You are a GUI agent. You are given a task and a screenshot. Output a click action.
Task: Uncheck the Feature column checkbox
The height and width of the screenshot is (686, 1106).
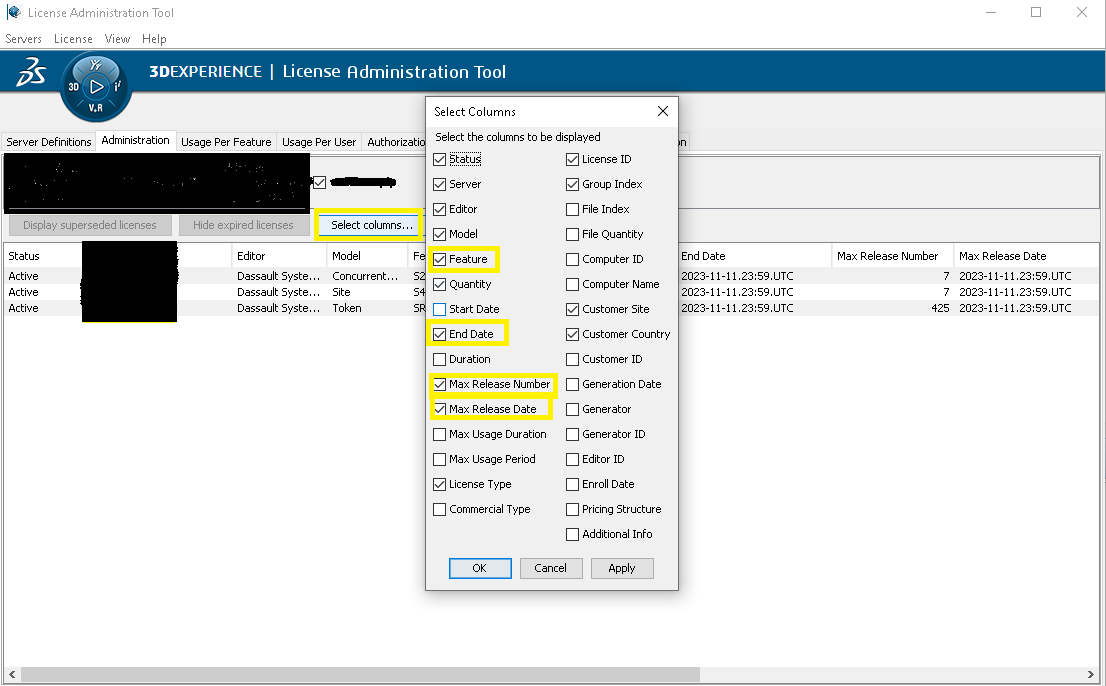point(440,259)
